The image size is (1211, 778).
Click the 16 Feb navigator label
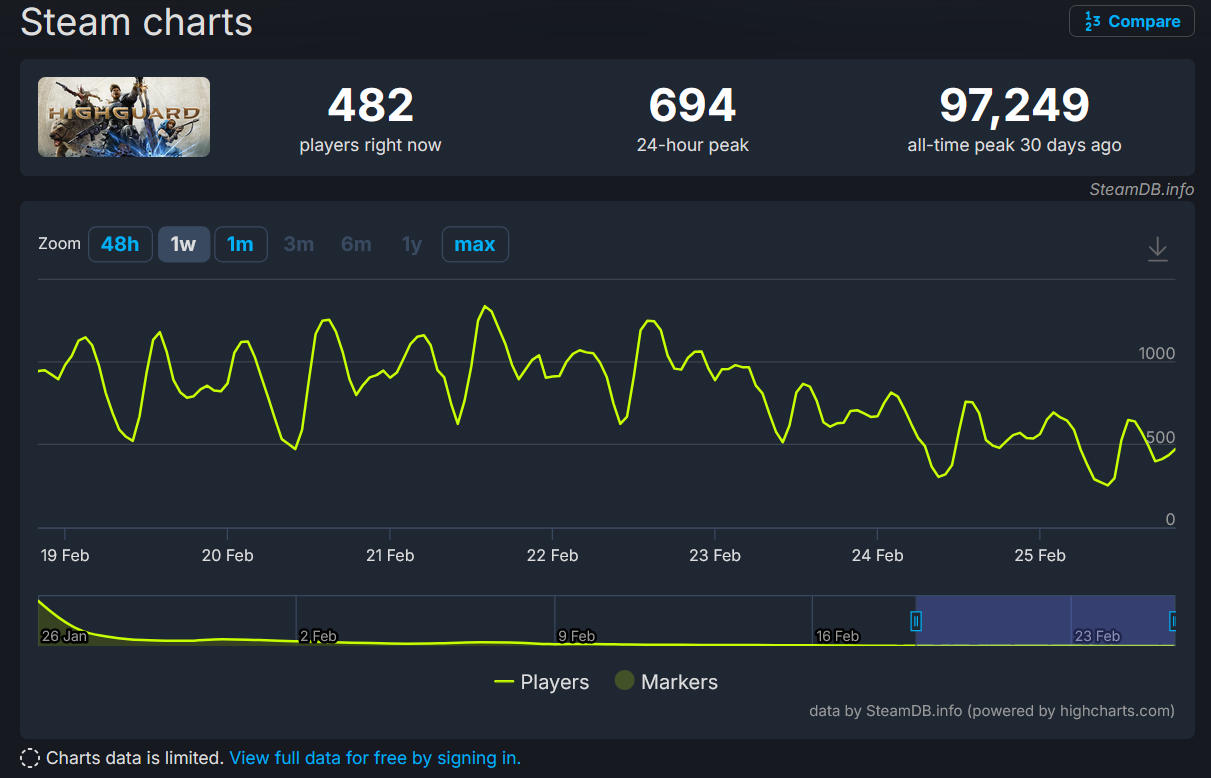click(x=838, y=636)
